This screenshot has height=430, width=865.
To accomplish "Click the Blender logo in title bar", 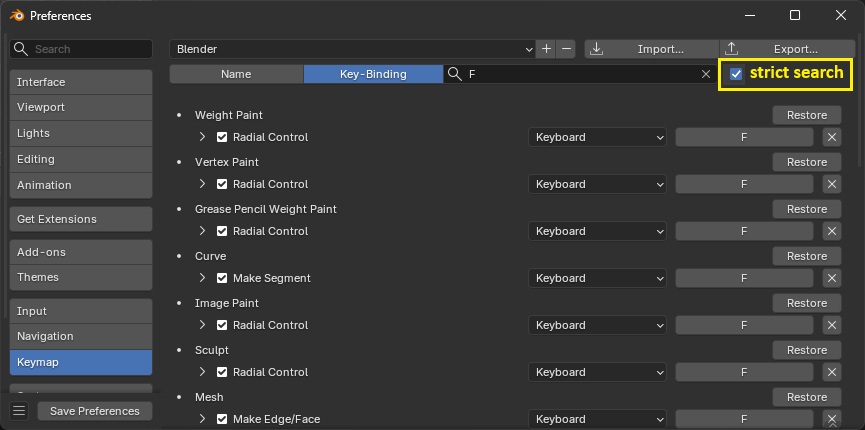I will [x=17, y=15].
